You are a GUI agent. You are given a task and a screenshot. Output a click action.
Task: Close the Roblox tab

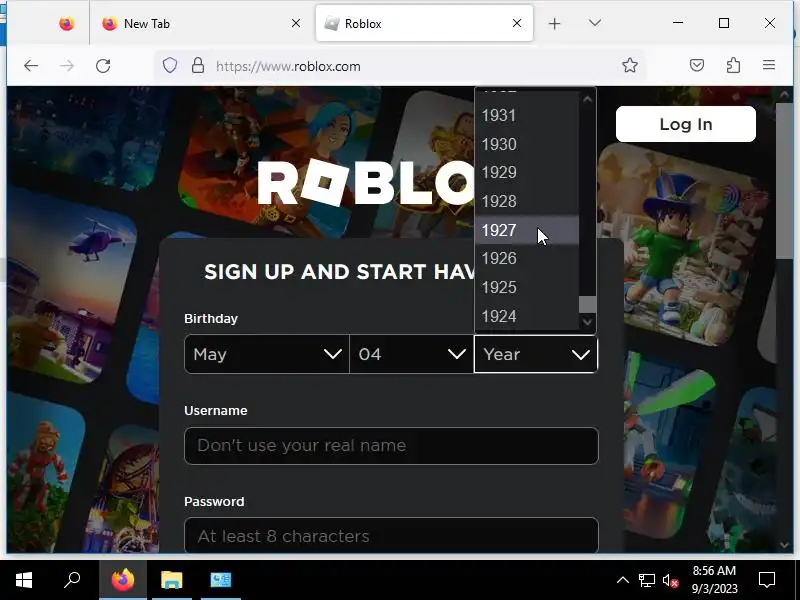(x=517, y=23)
